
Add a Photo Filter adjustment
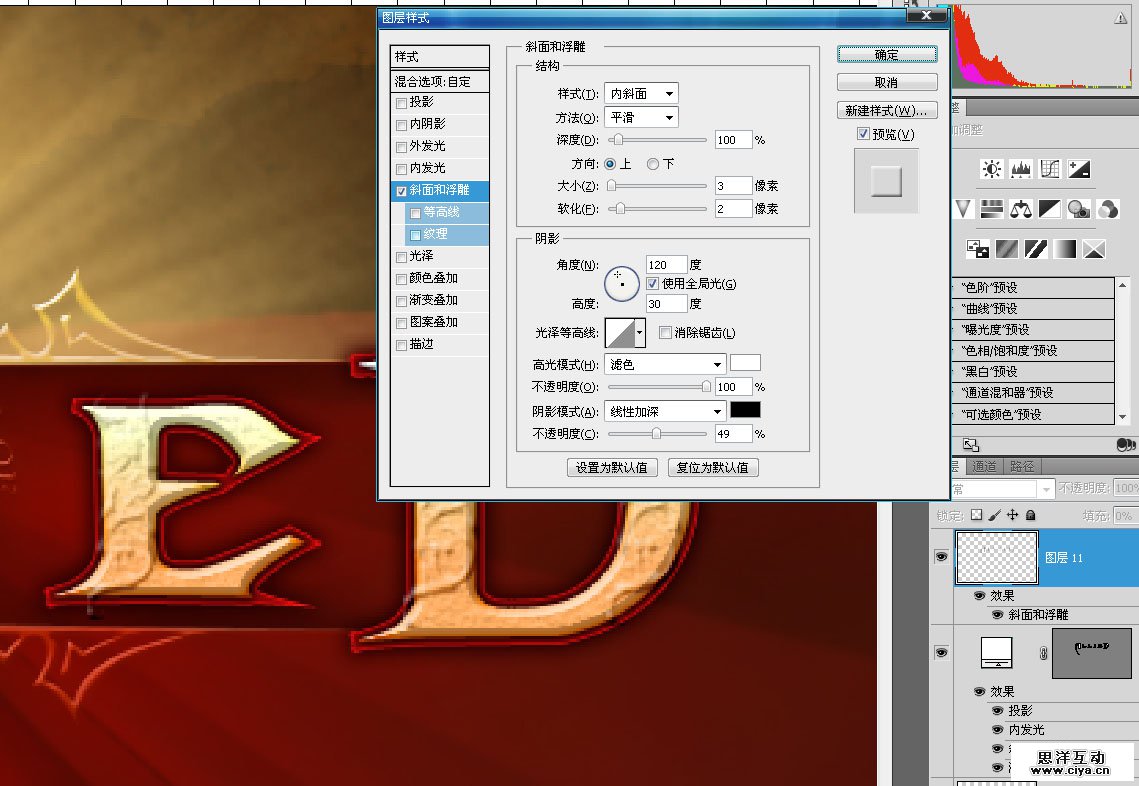pyautogui.click(x=1078, y=209)
